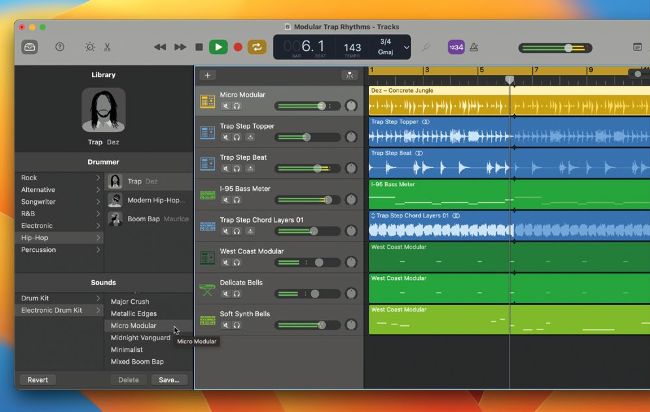Screen dimensions: 650x412
Task: Click the Save... button
Action: (169, 380)
